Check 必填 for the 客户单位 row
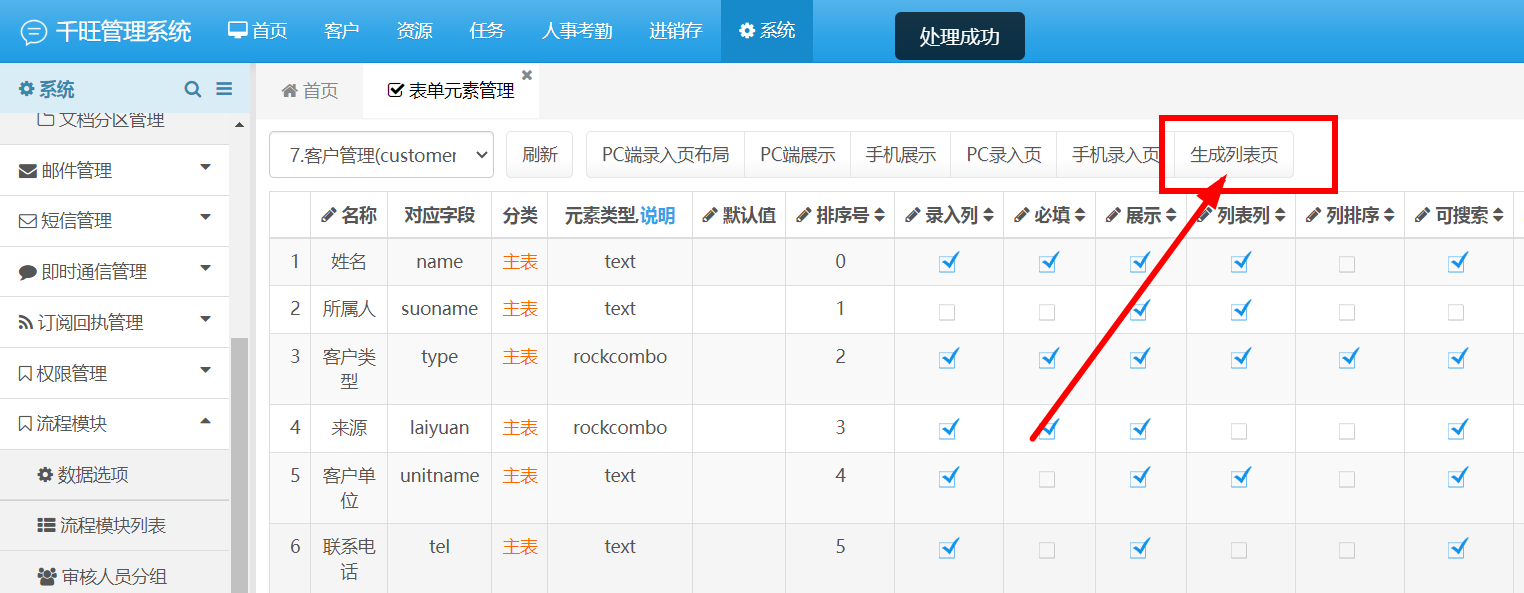The width and height of the screenshot is (1524, 593). coord(1047,479)
